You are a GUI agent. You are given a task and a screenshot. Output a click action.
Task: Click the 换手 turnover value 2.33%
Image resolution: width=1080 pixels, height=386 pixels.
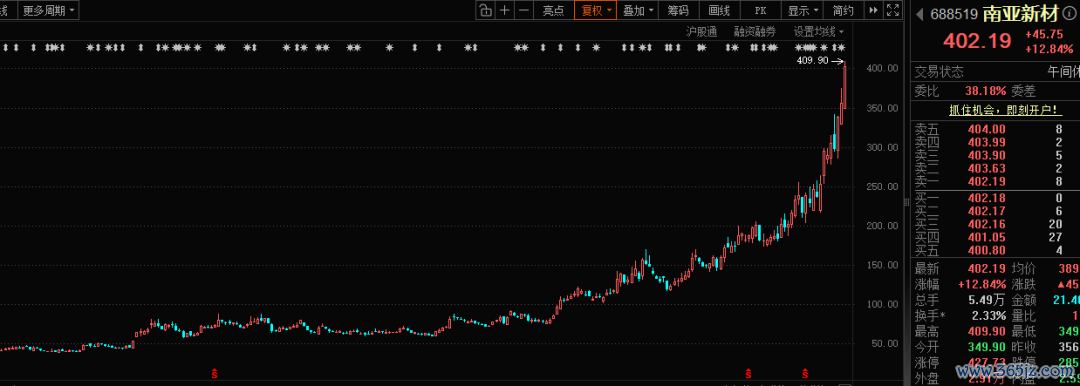988,316
